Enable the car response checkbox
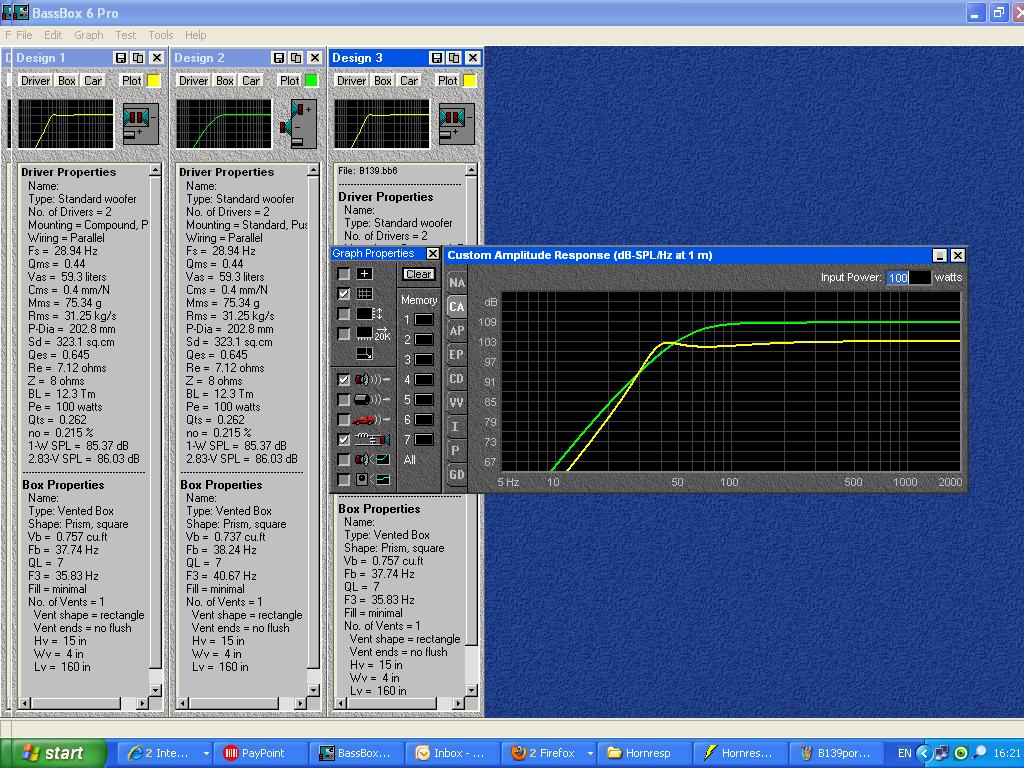Image resolution: width=1024 pixels, height=768 pixels. point(344,420)
